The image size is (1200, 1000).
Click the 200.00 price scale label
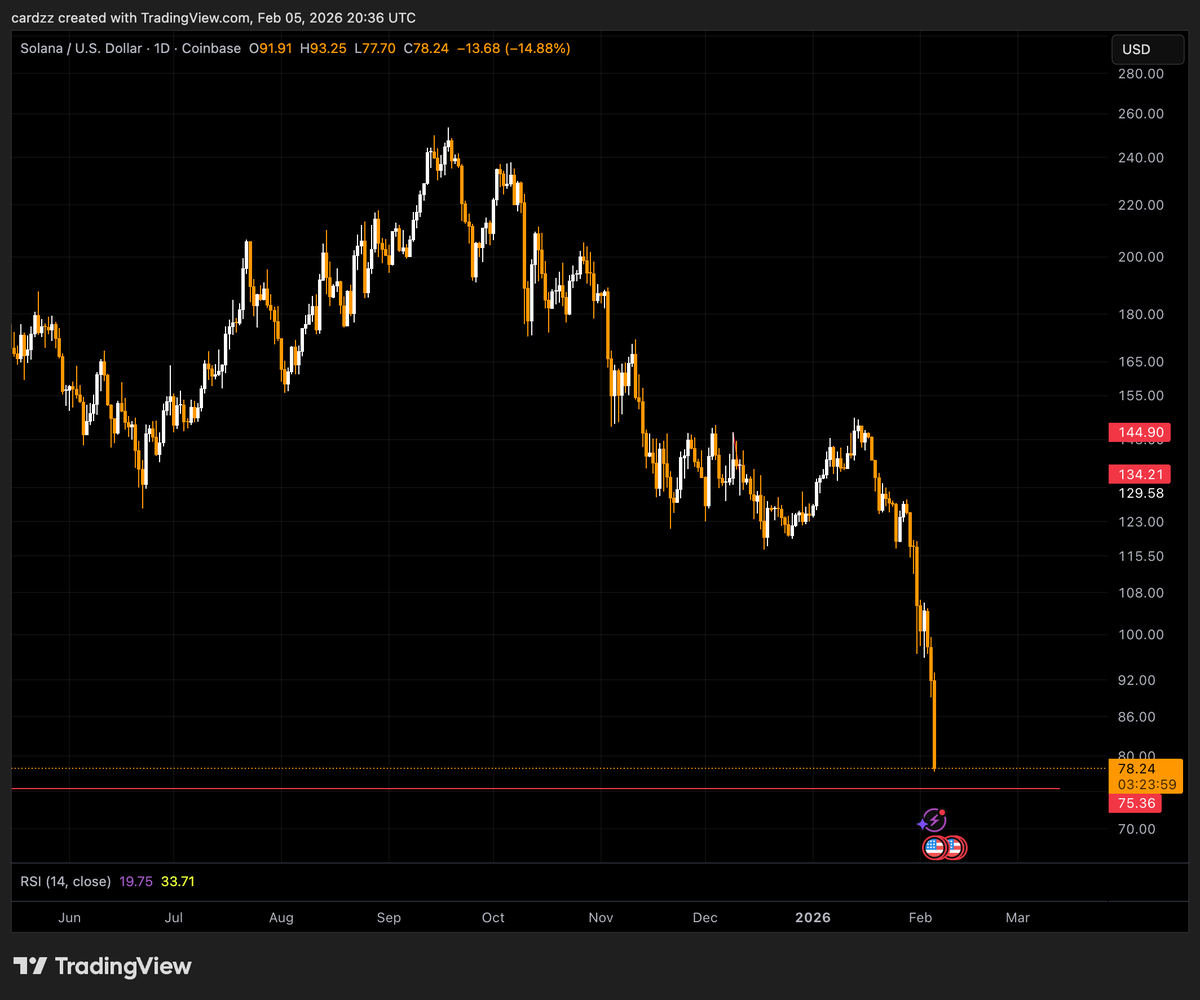click(x=1141, y=257)
